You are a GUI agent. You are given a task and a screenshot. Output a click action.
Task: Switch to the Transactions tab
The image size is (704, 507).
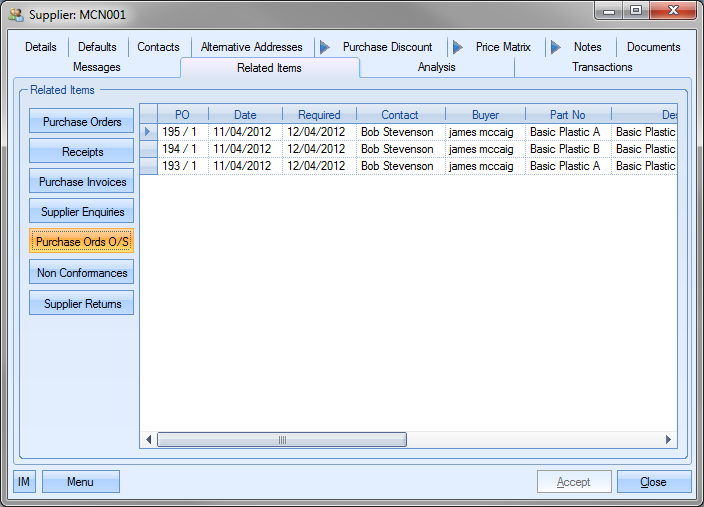pyautogui.click(x=602, y=67)
